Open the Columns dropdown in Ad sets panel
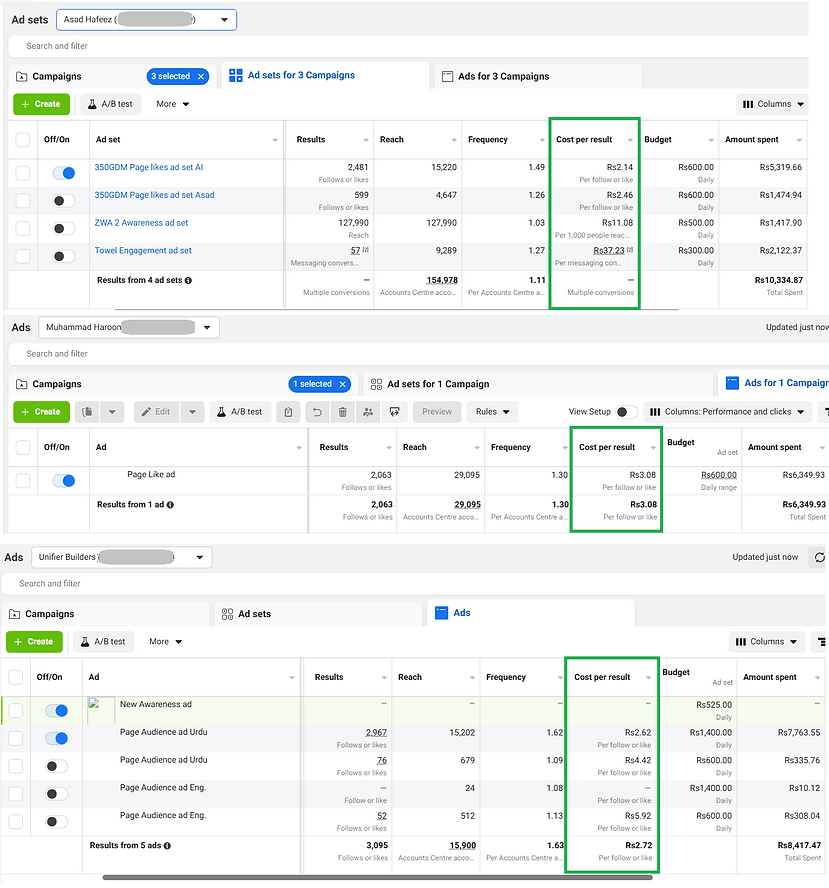 [772, 104]
